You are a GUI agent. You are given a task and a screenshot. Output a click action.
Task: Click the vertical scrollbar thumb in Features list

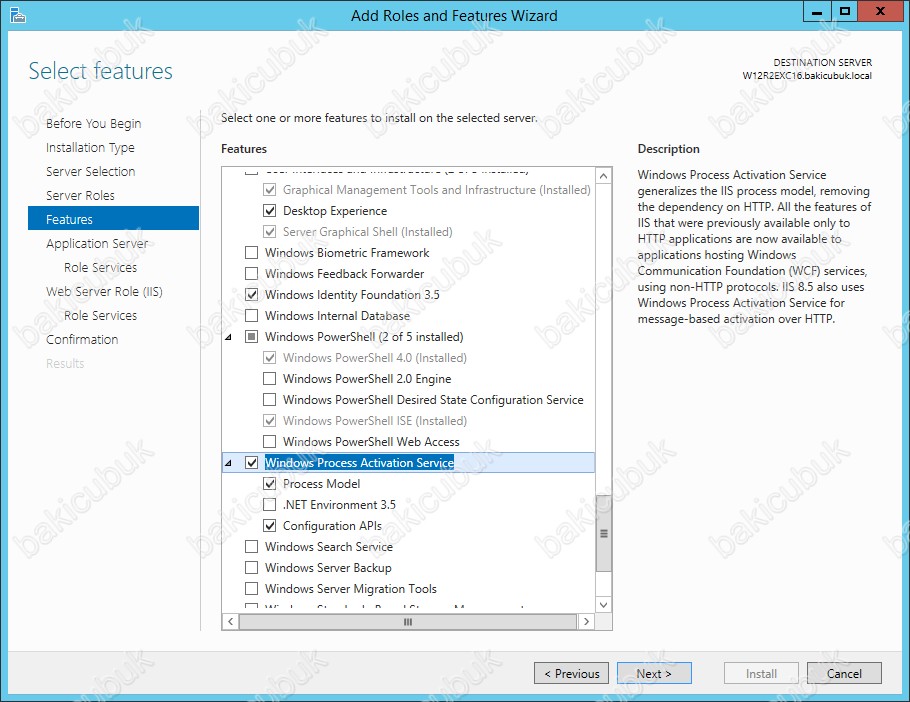tap(604, 533)
